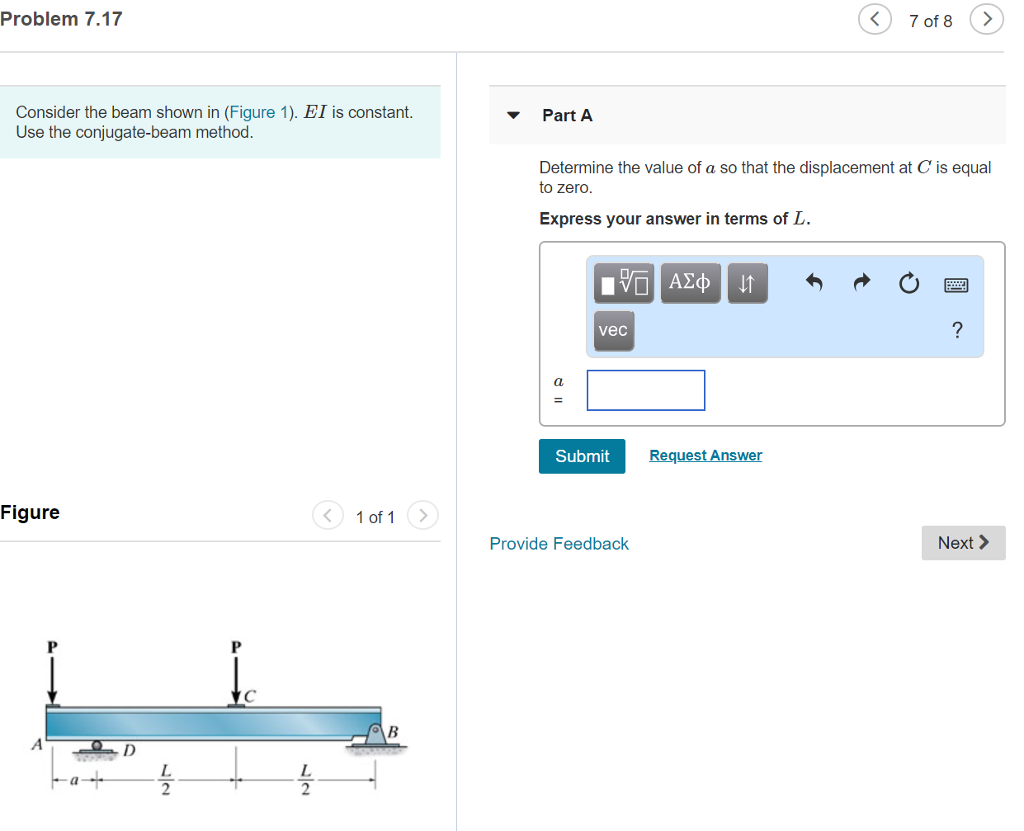Click the Problem 7.17 title
This screenshot has height=831, width=1024.
(x=61, y=18)
